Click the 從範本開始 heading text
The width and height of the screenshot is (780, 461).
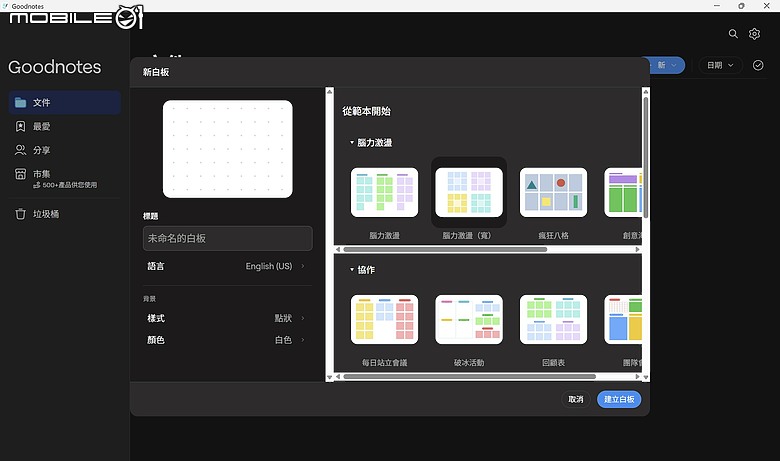366,111
